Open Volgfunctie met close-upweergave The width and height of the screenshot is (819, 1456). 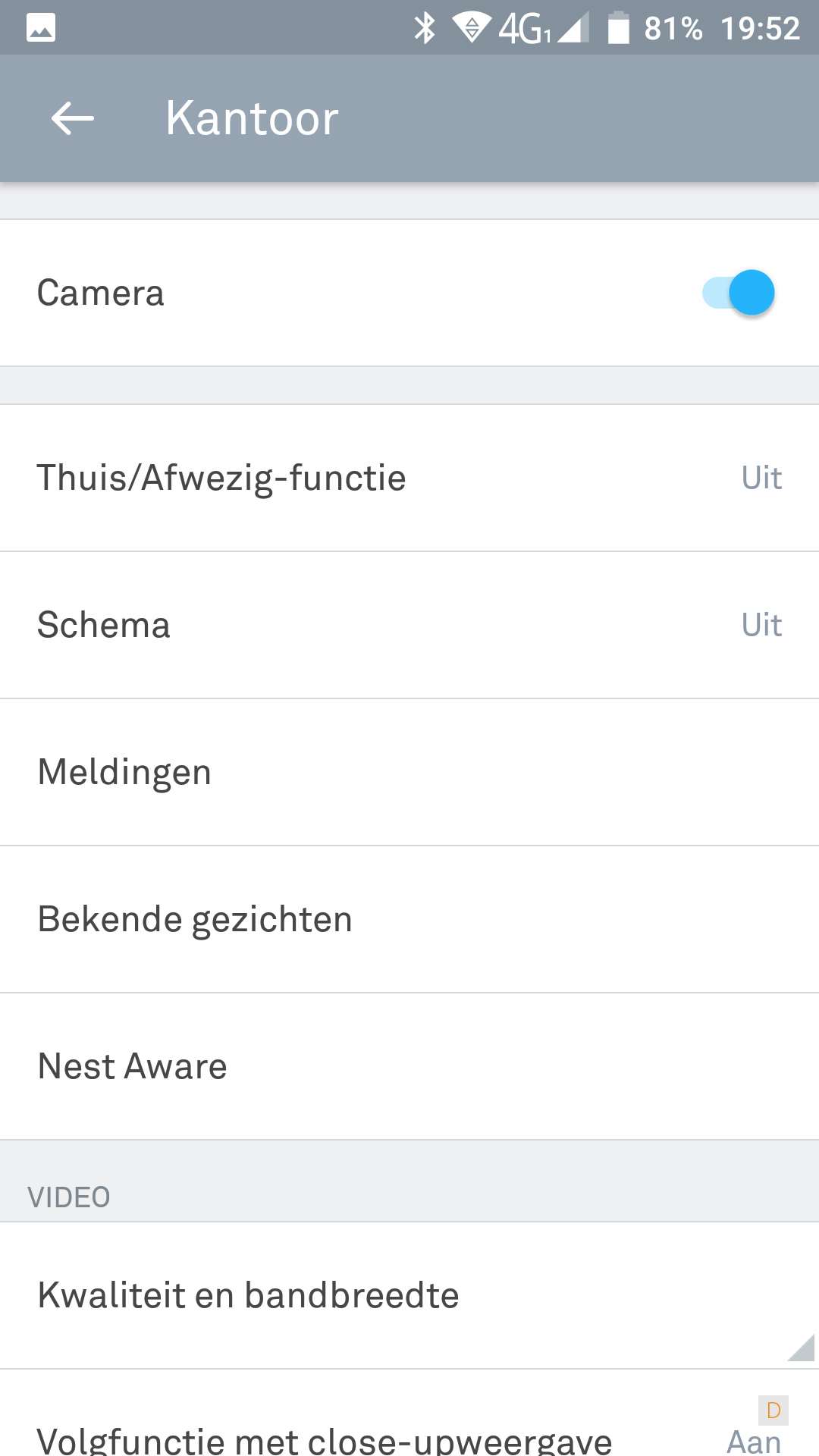[324, 1439]
